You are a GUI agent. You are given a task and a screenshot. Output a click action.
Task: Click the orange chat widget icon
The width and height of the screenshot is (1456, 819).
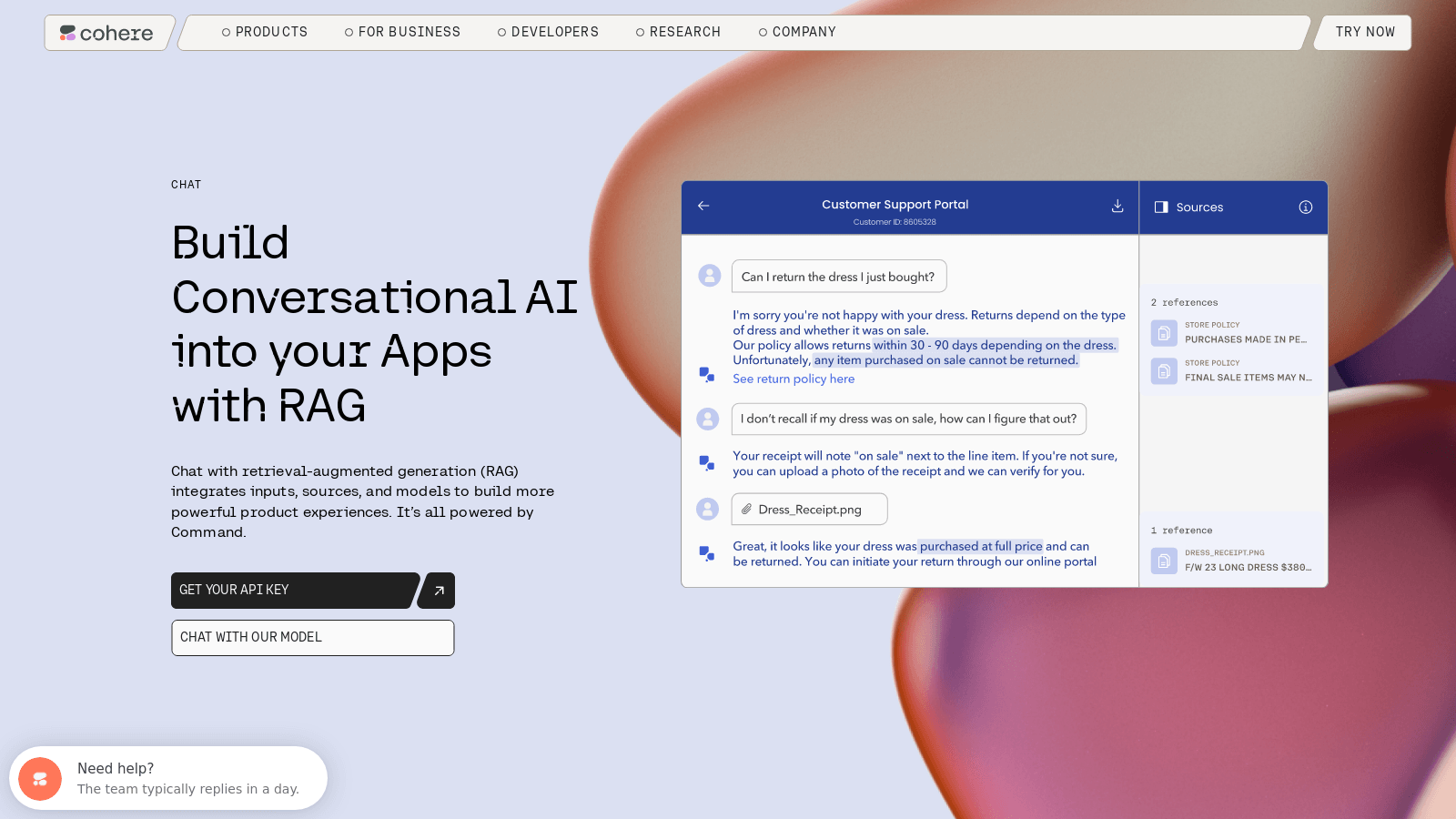pos(40,779)
